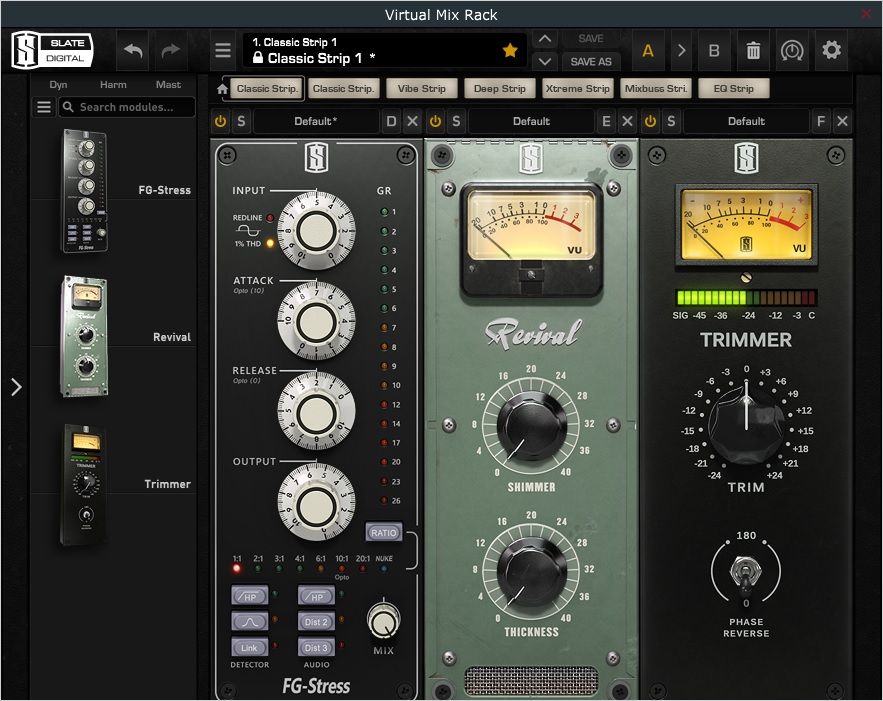The image size is (883, 701).
Task: Click the Search modules input field
Action: tap(127, 107)
